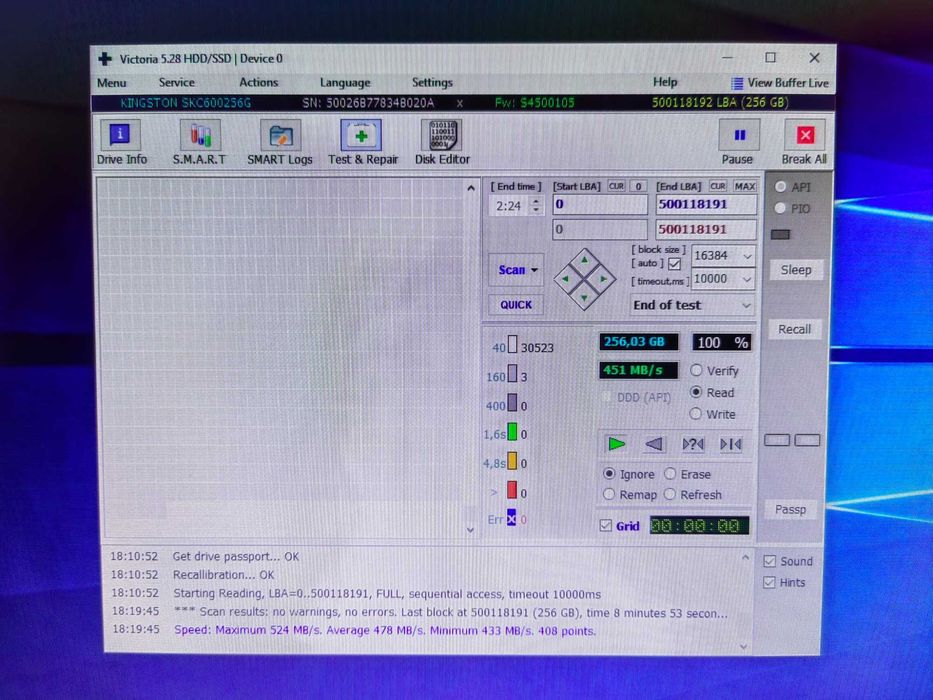Click the 0 button next to Start LBA
This screenshot has height=700, width=933.
(x=638, y=186)
